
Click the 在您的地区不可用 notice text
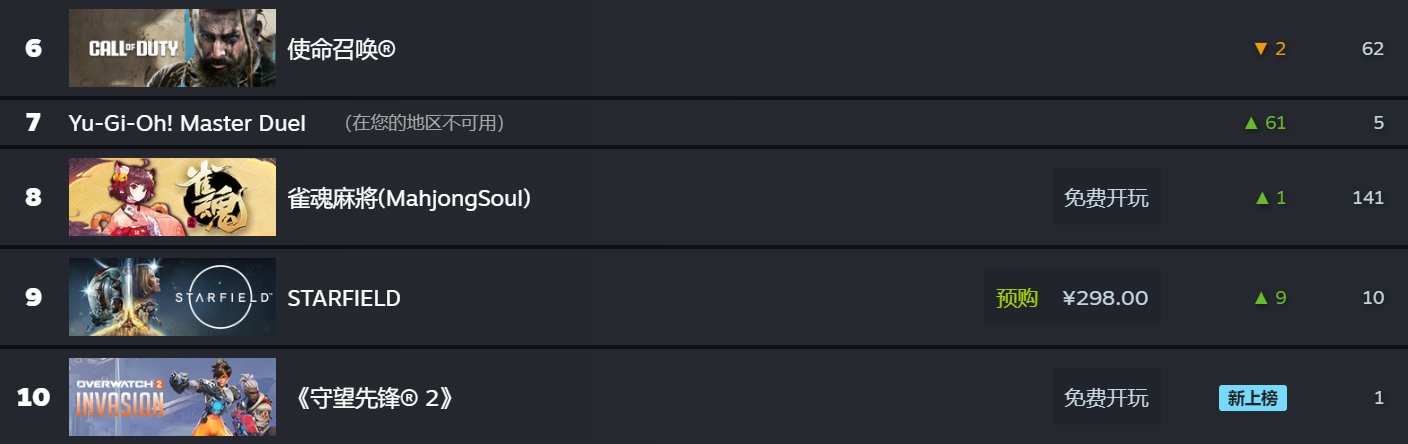pyautogui.click(x=424, y=123)
